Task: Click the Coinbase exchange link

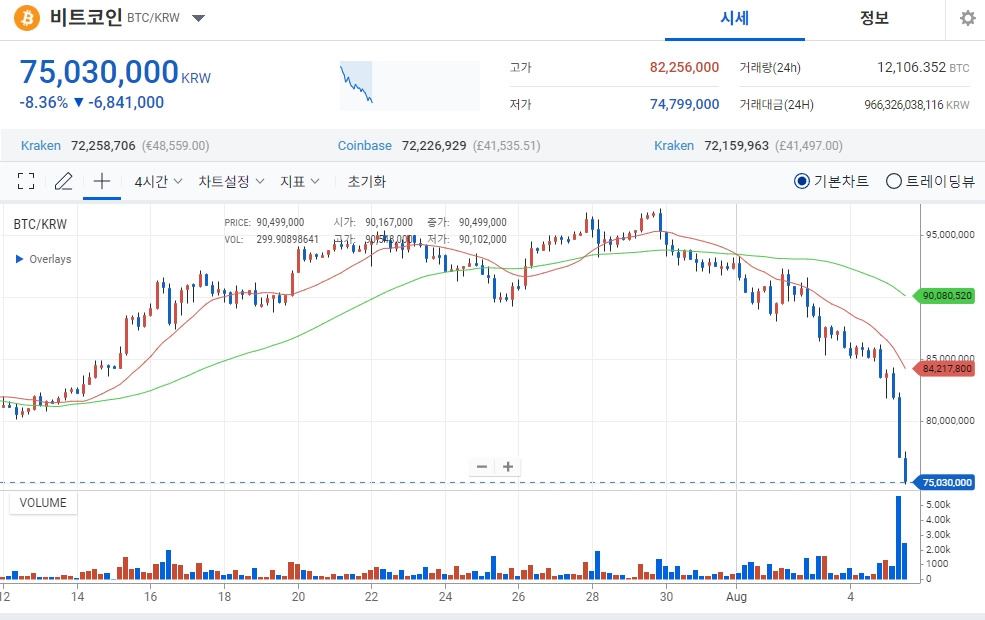Action: click(365, 146)
